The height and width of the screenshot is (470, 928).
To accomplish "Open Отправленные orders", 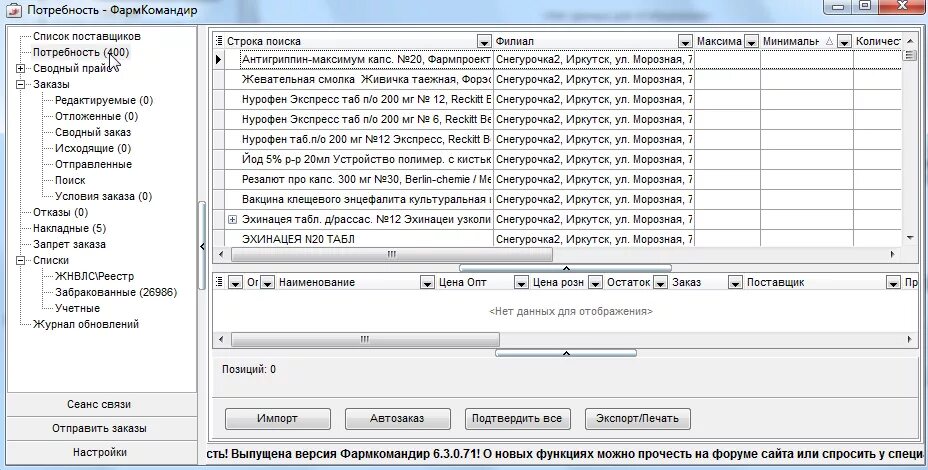I will (x=94, y=165).
